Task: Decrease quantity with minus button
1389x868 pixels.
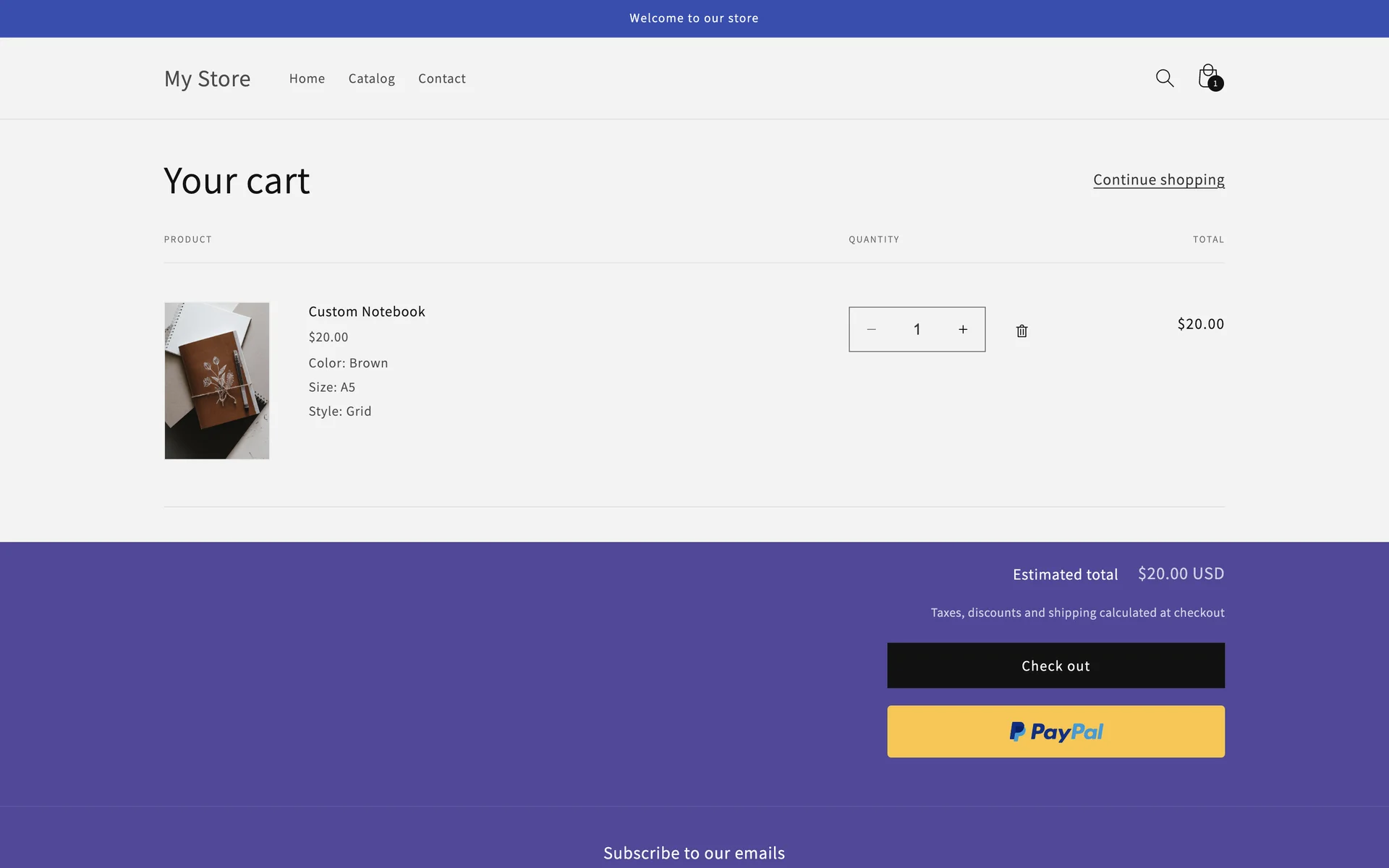Action: pos(871,330)
